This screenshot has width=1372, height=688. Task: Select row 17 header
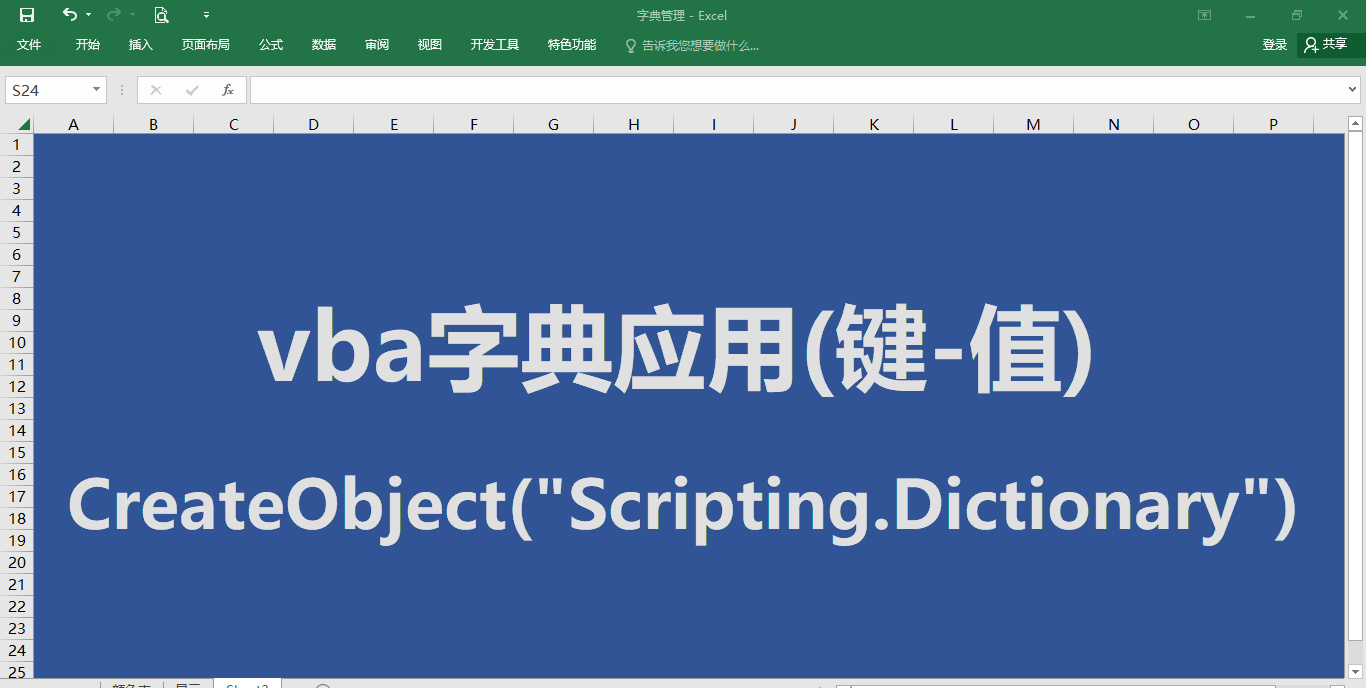tap(16, 497)
